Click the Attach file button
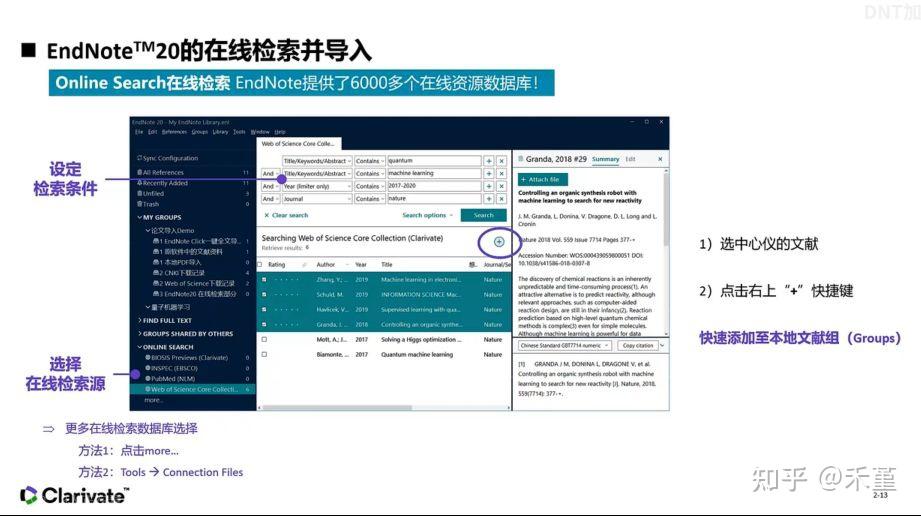The height and width of the screenshot is (516, 921). (543, 180)
